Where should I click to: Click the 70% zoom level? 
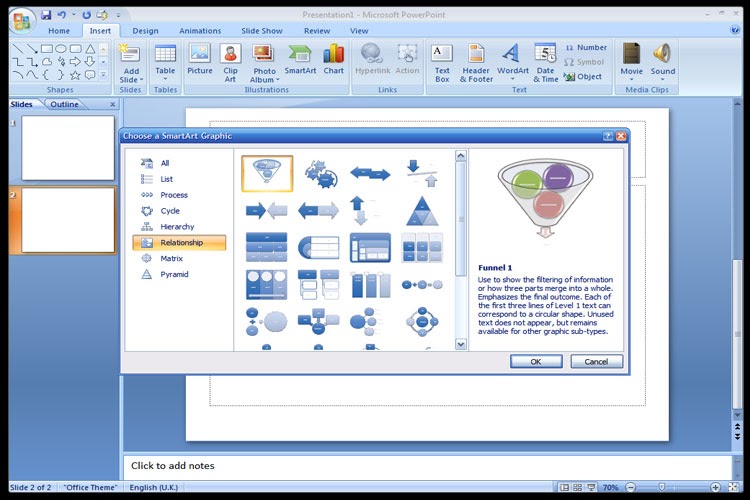click(x=610, y=487)
